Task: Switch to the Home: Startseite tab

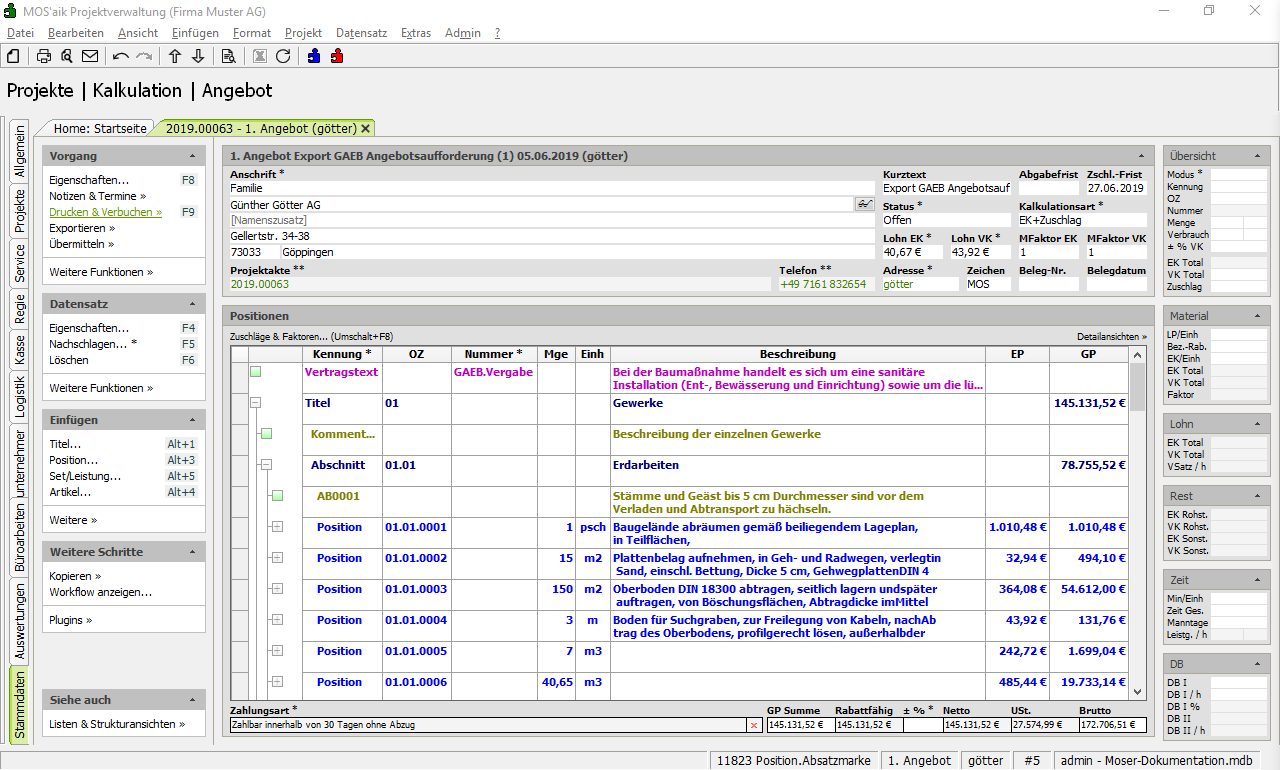Action: click(100, 128)
